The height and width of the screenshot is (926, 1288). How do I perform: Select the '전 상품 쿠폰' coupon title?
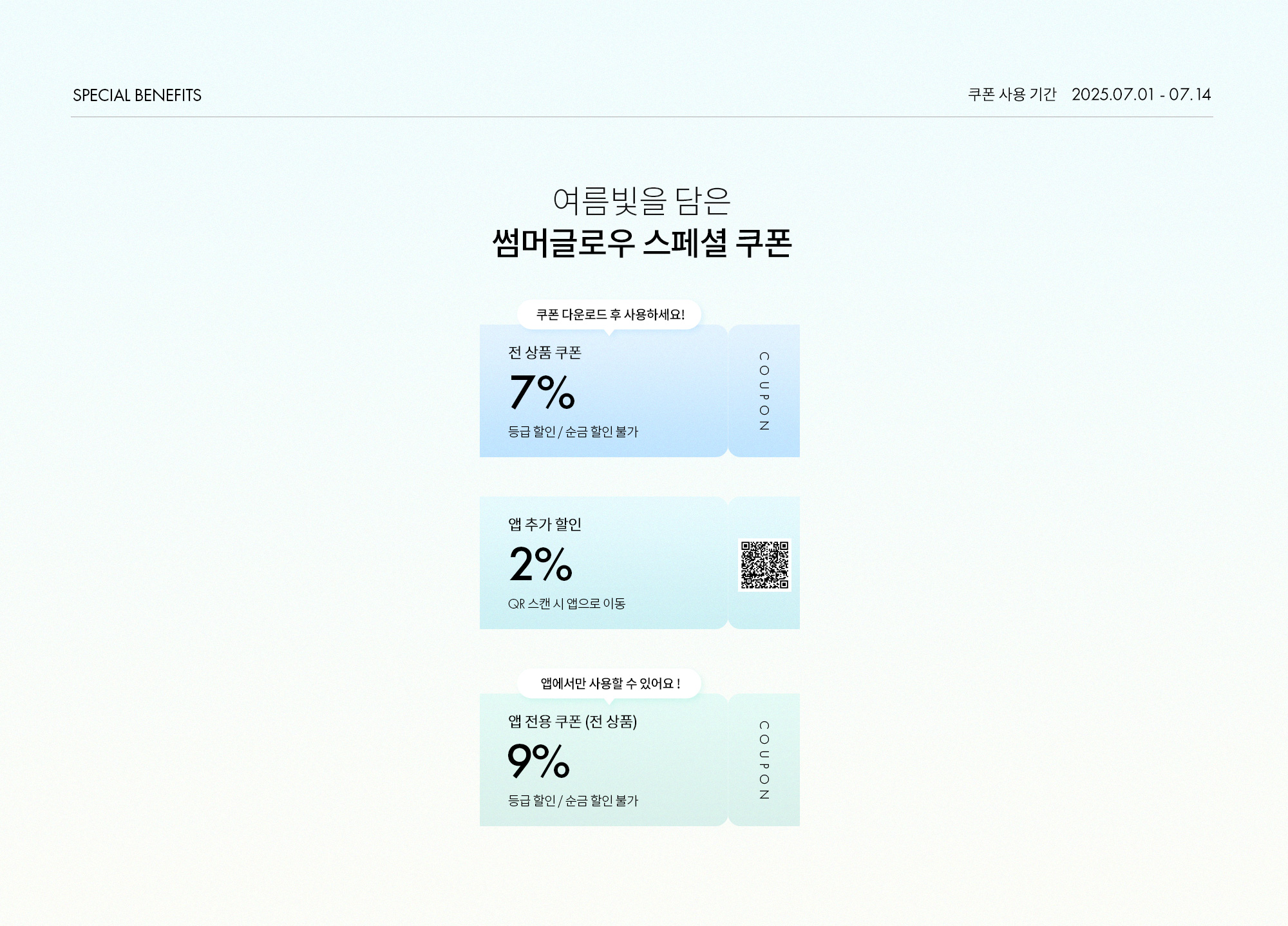545,353
